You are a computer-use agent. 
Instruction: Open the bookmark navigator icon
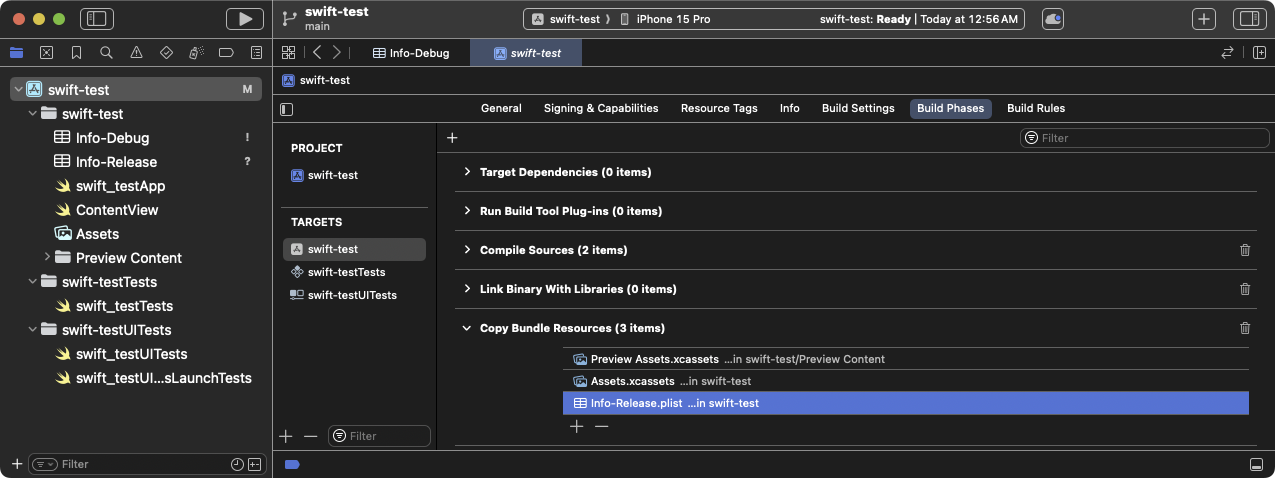click(x=76, y=53)
